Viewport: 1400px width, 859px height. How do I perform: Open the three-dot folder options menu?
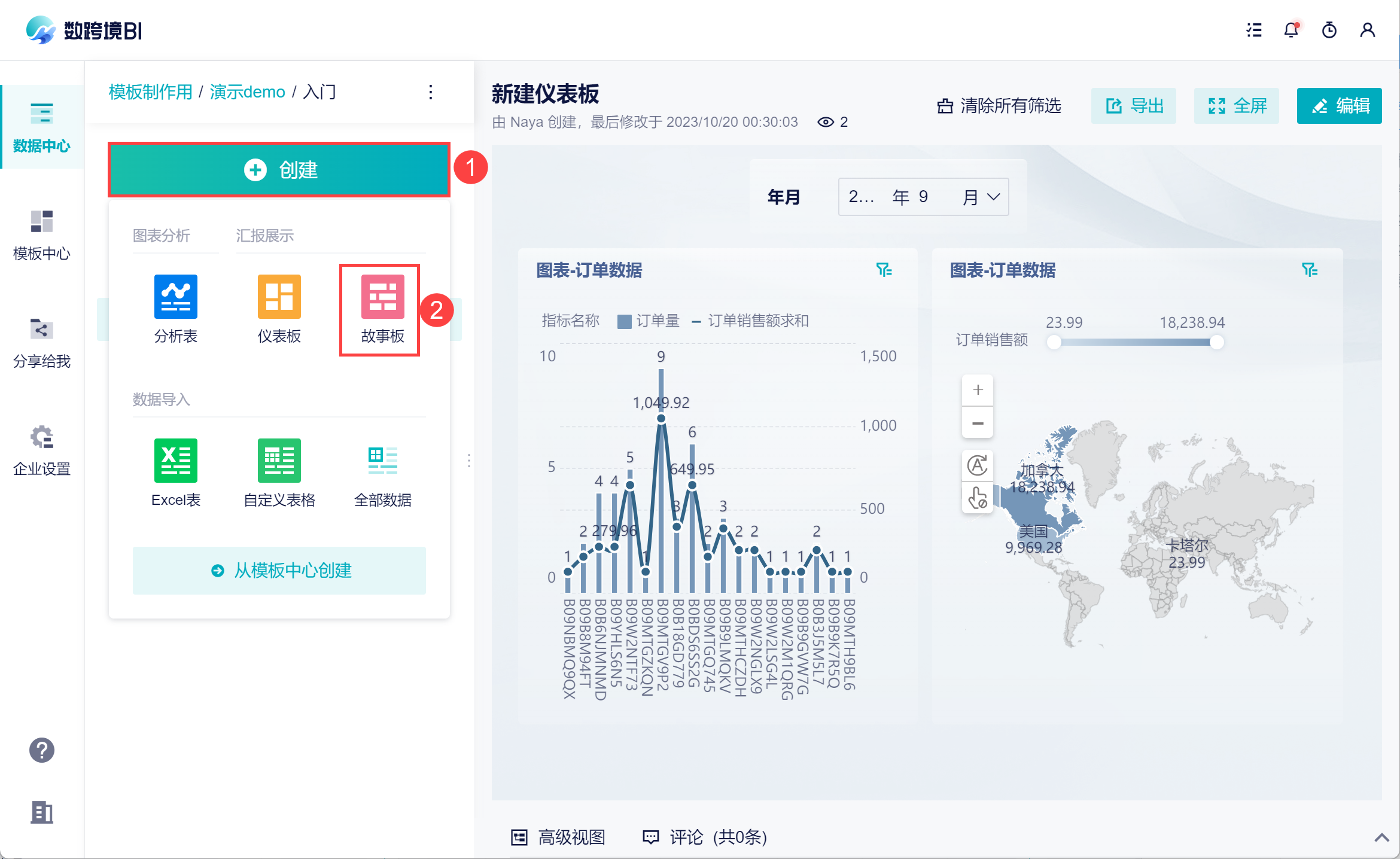click(x=431, y=92)
